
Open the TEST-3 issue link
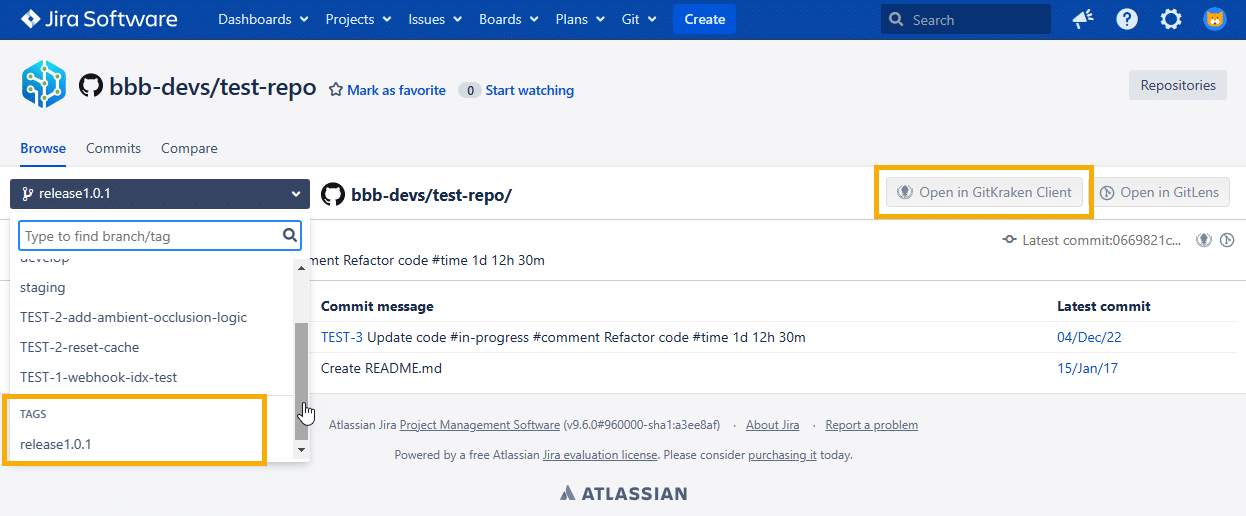(342, 337)
